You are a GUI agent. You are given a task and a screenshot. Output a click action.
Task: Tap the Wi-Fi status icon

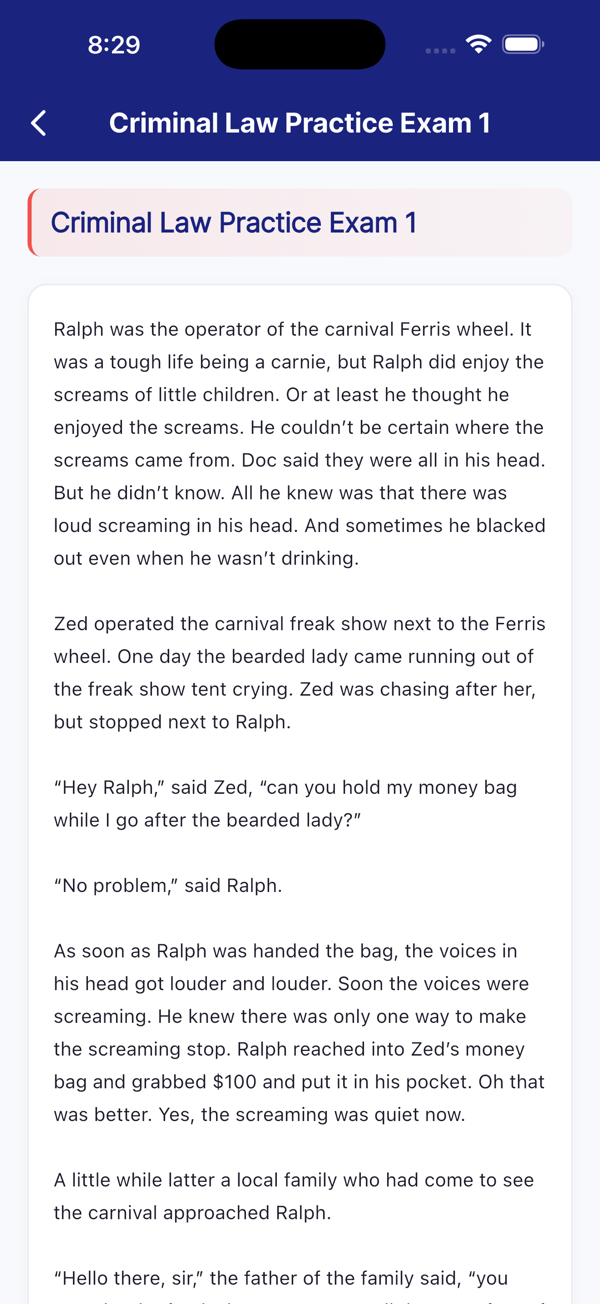click(479, 44)
